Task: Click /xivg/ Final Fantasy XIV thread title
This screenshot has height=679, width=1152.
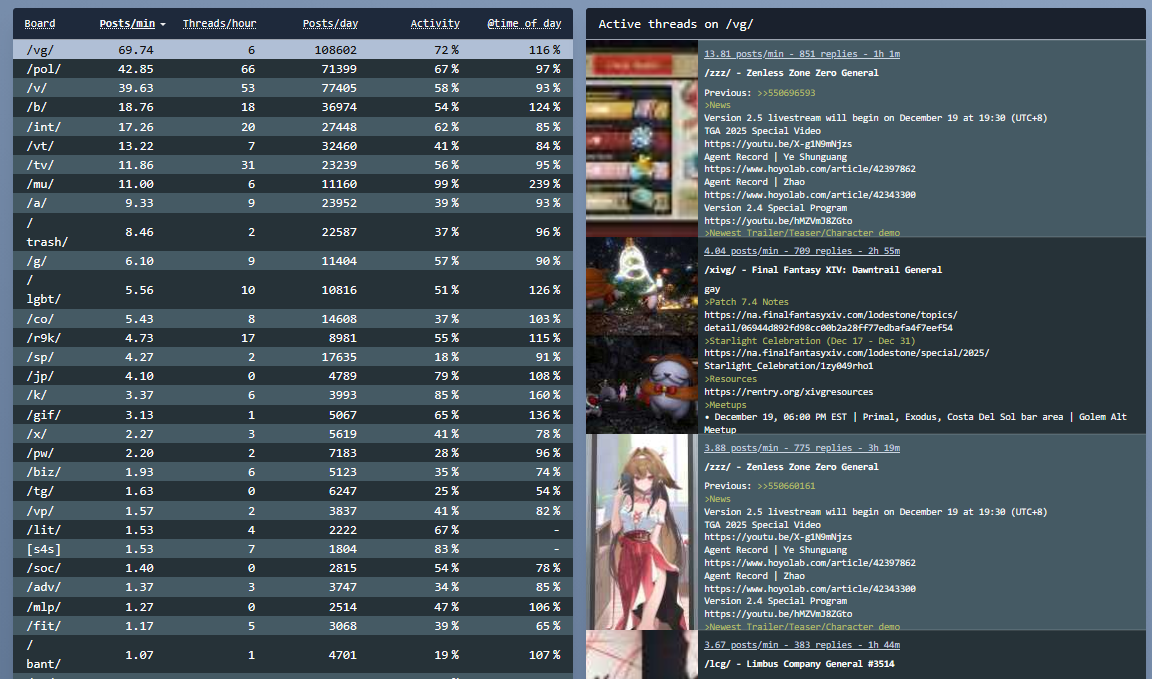Action: (x=823, y=270)
